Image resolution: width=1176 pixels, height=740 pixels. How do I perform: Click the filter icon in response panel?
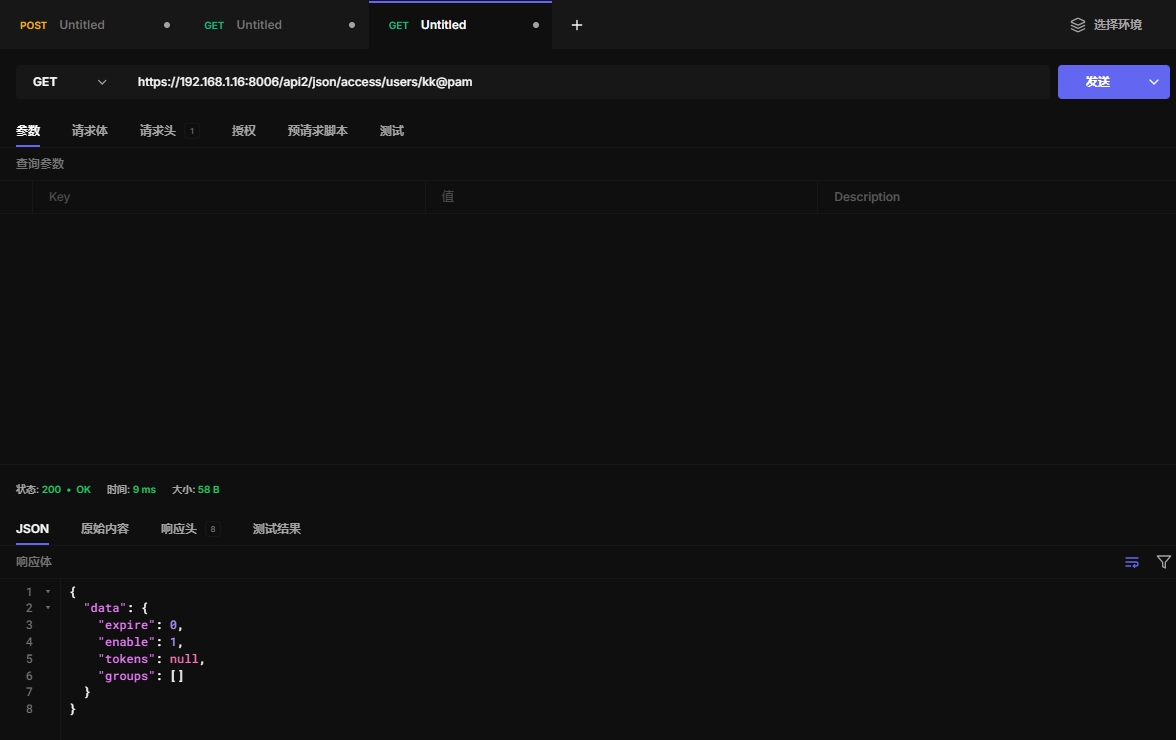pos(1163,562)
